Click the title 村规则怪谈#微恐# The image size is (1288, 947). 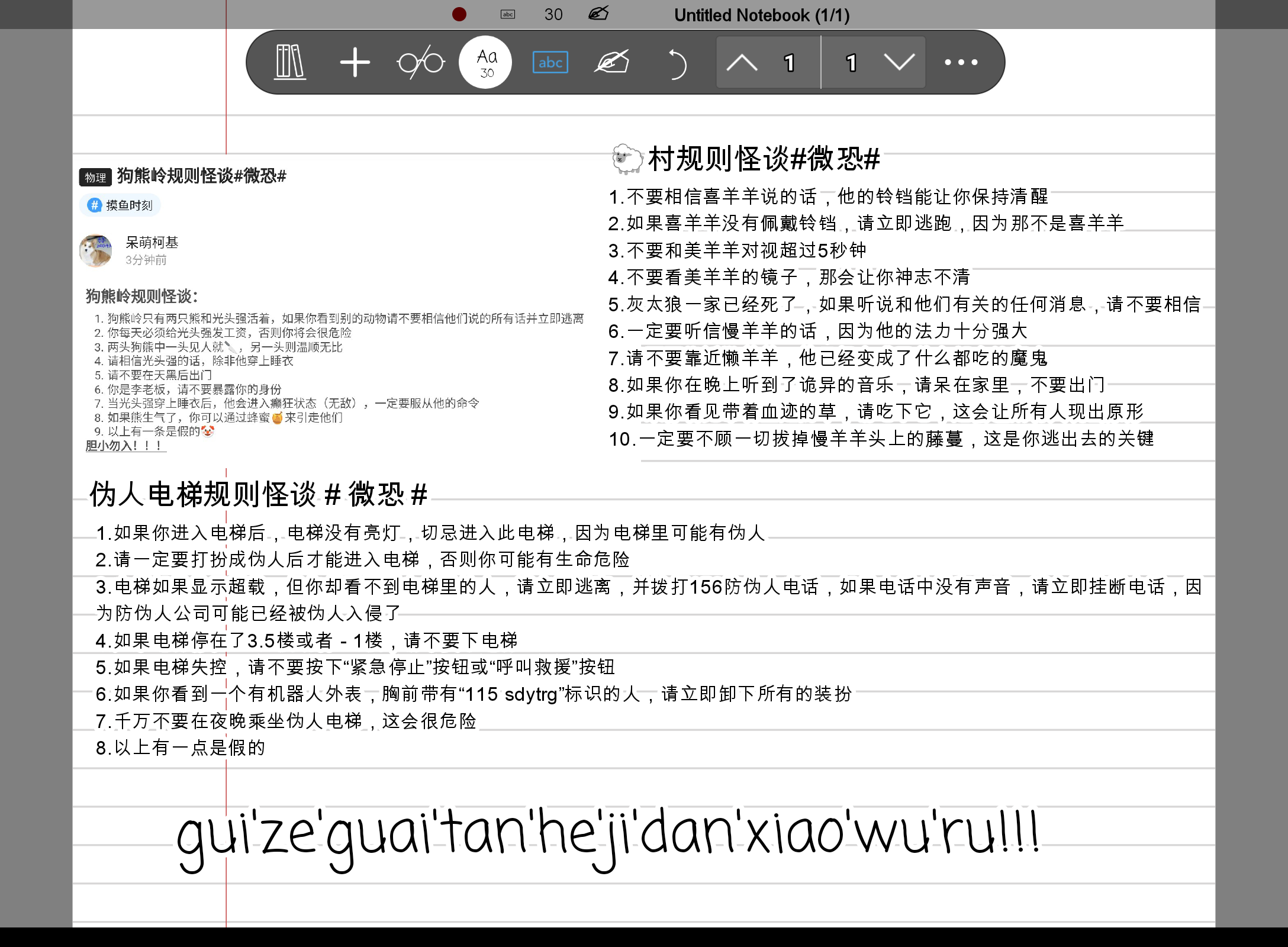(x=764, y=159)
